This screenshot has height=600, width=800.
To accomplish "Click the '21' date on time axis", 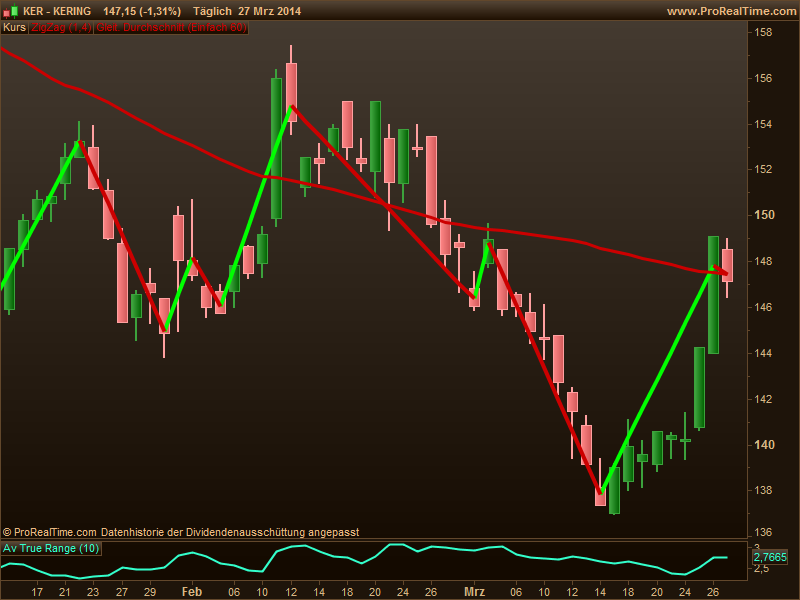I will click(x=65, y=592).
